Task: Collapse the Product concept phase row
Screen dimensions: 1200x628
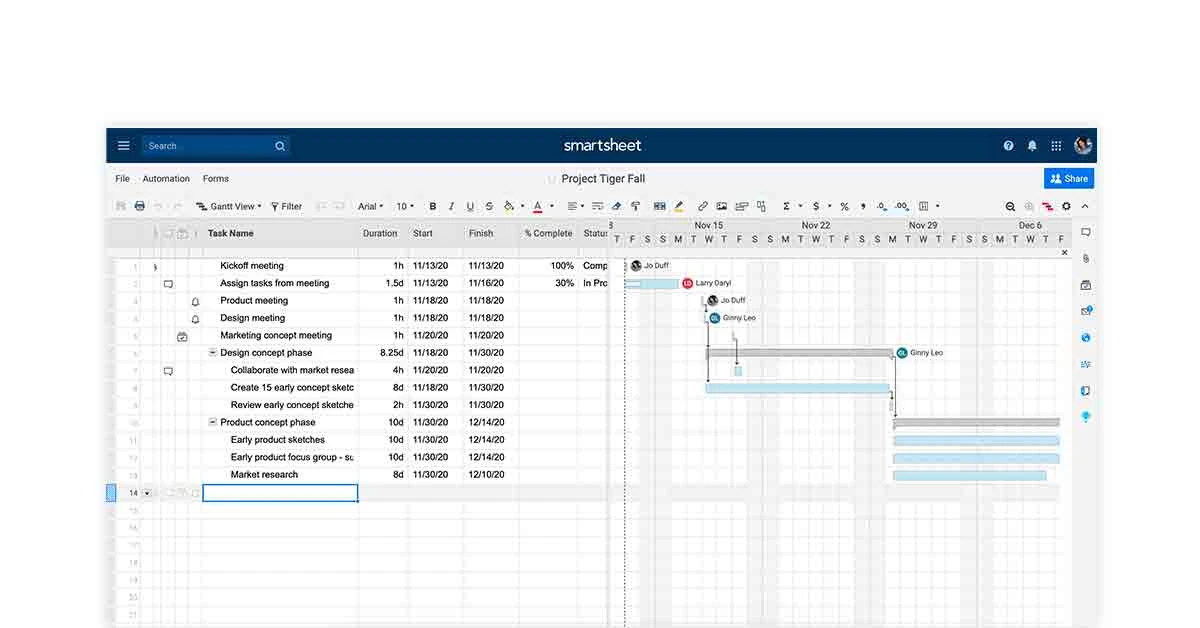Action: point(211,422)
